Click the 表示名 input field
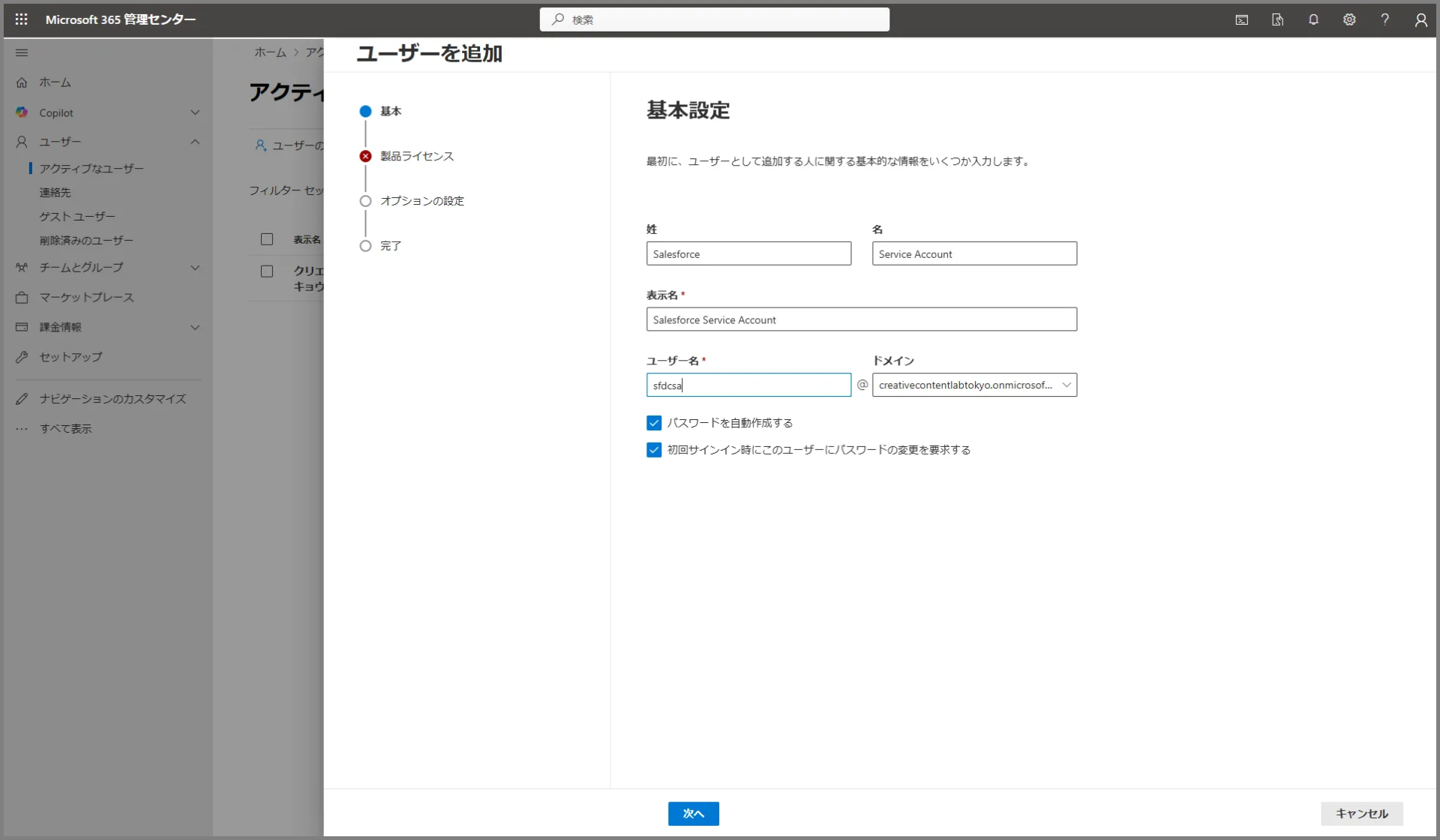This screenshot has height=840, width=1440. pyautogui.click(x=861, y=319)
